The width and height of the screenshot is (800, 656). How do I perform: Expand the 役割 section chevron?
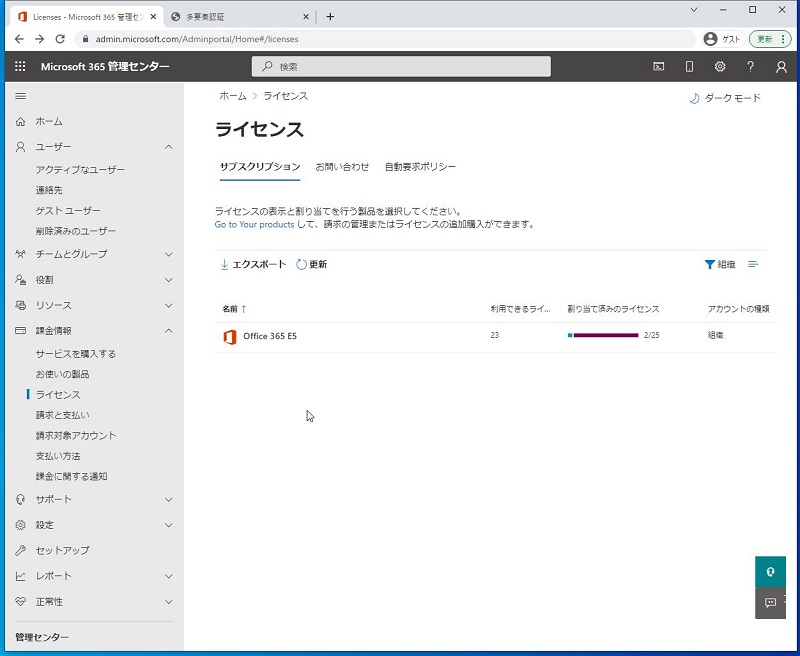click(169, 280)
